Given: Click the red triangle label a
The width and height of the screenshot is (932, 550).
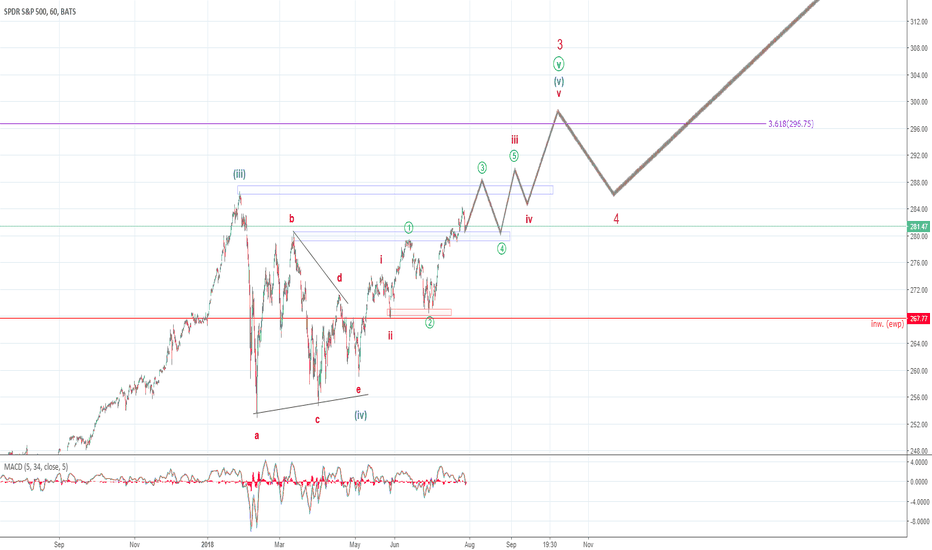Looking at the screenshot, I should point(257,436).
